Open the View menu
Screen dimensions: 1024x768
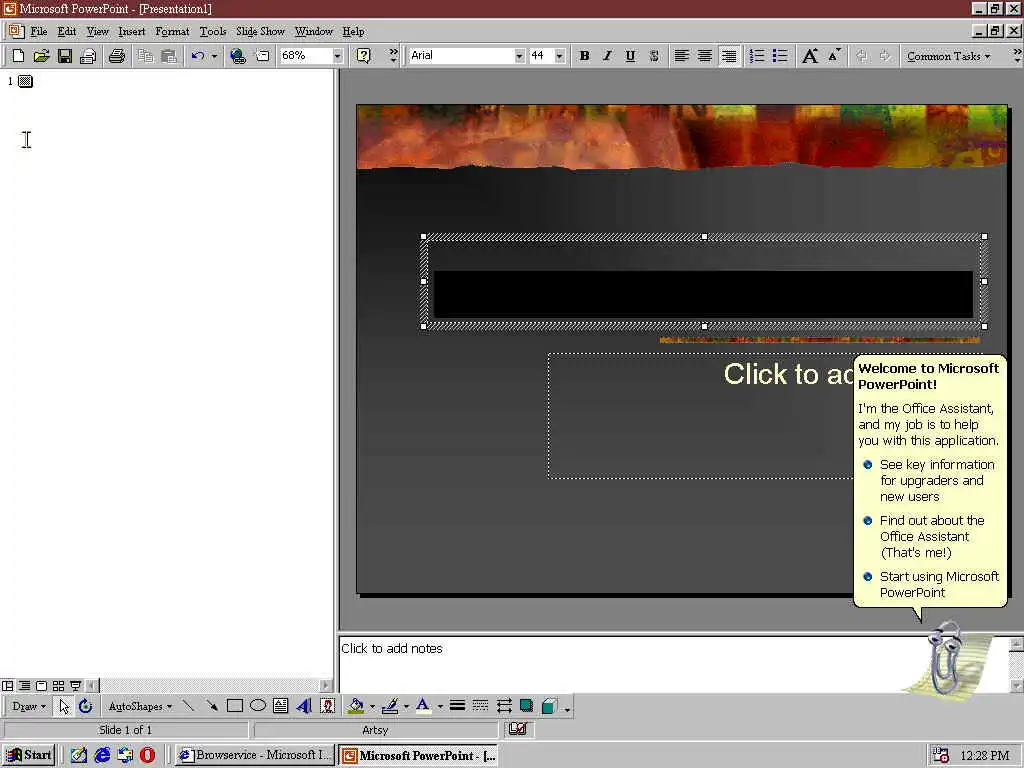[97, 31]
